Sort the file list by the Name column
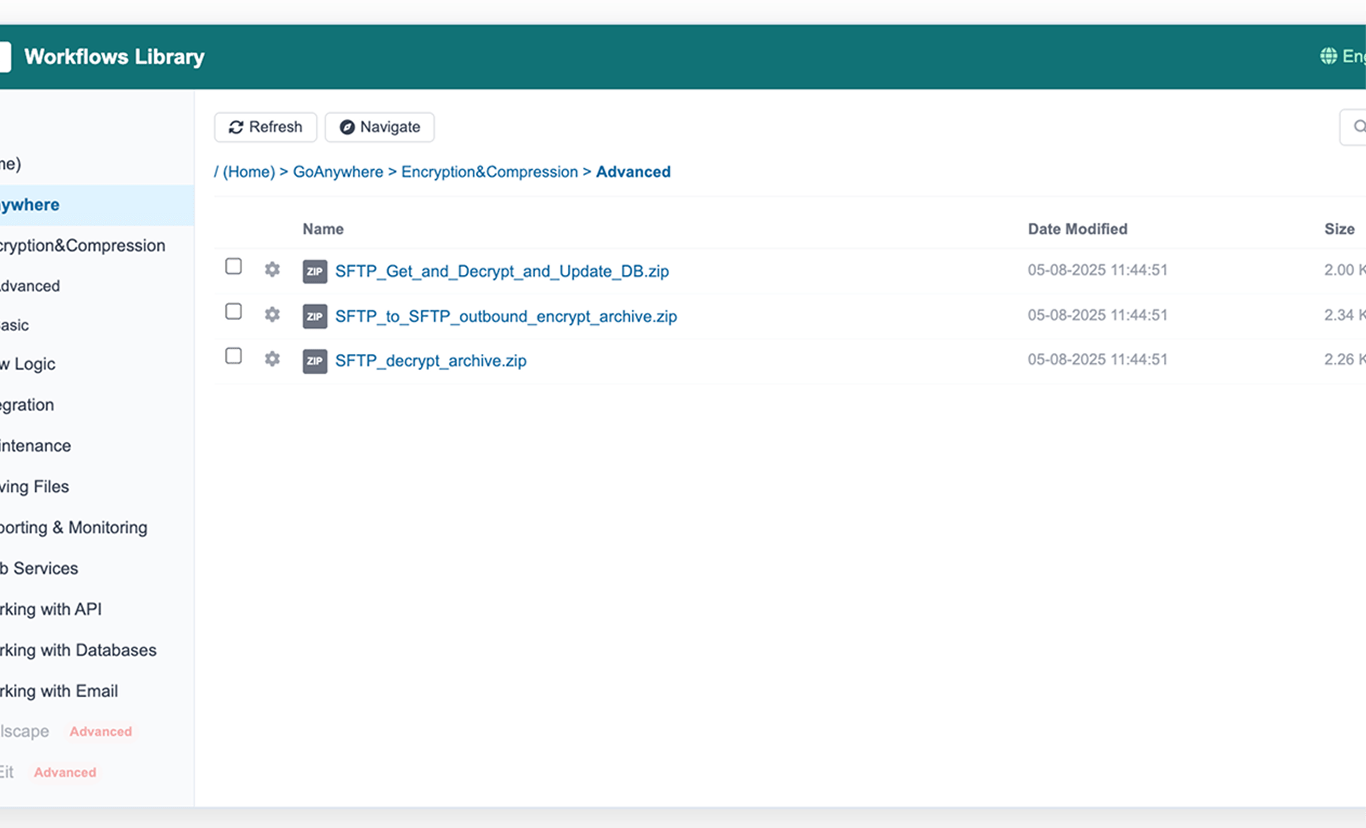 (x=323, y=229)
